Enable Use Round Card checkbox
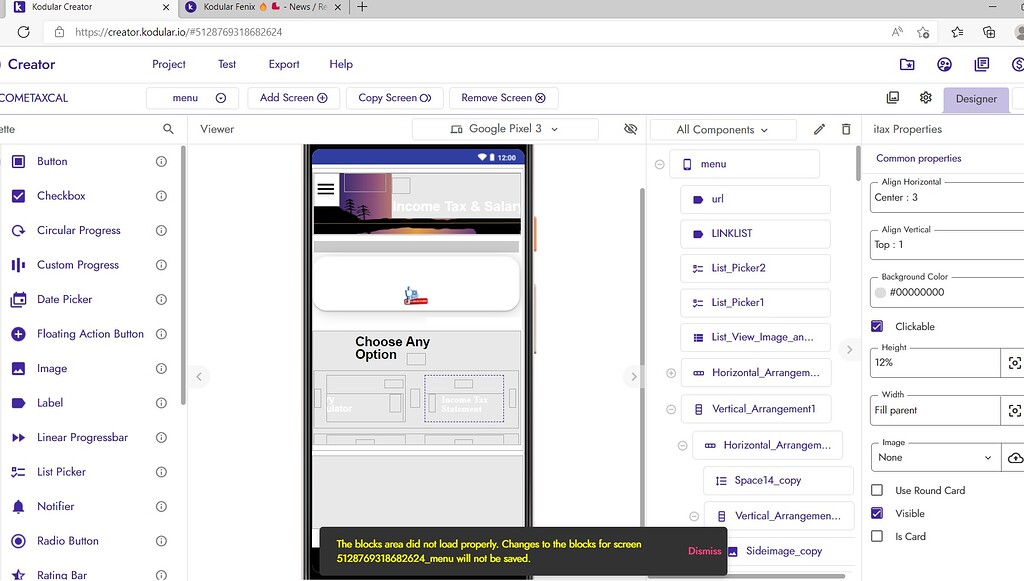This screenshot has width=1024, height=581. point(877,490)
